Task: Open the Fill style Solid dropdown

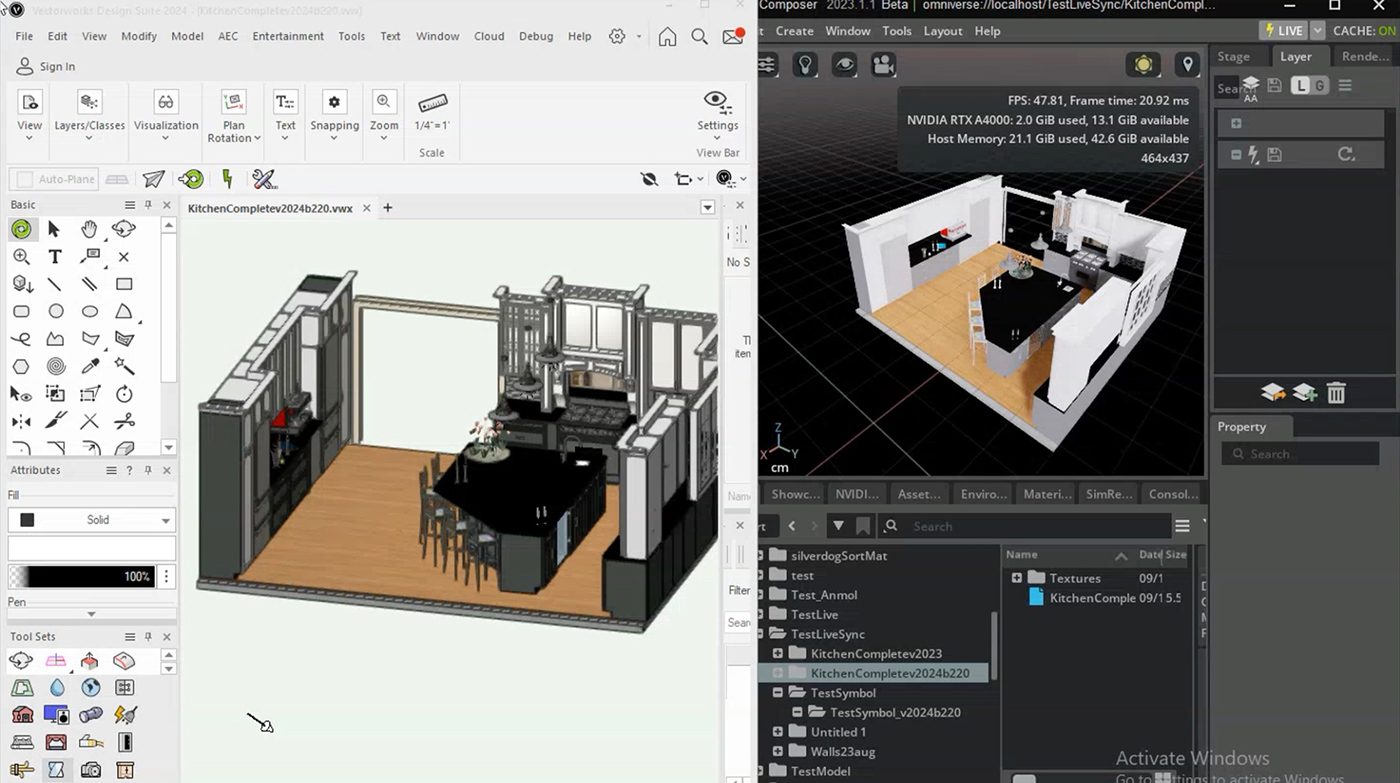Action: point(92,520)
